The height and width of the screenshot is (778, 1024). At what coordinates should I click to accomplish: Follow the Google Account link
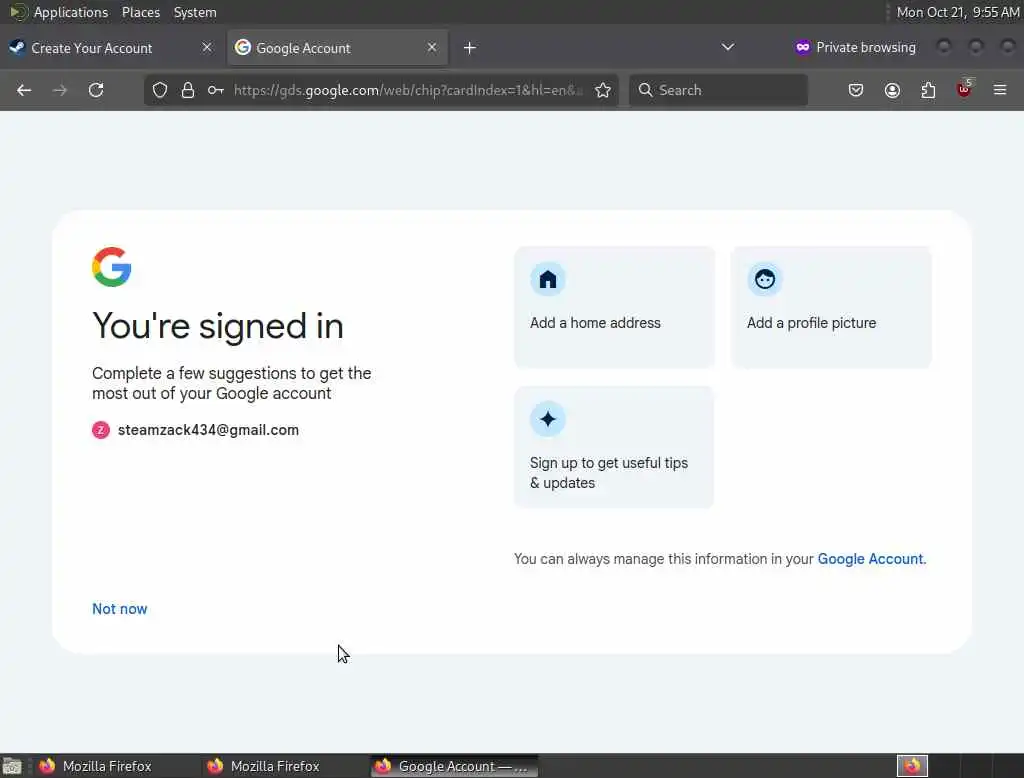tap(871, 559)
